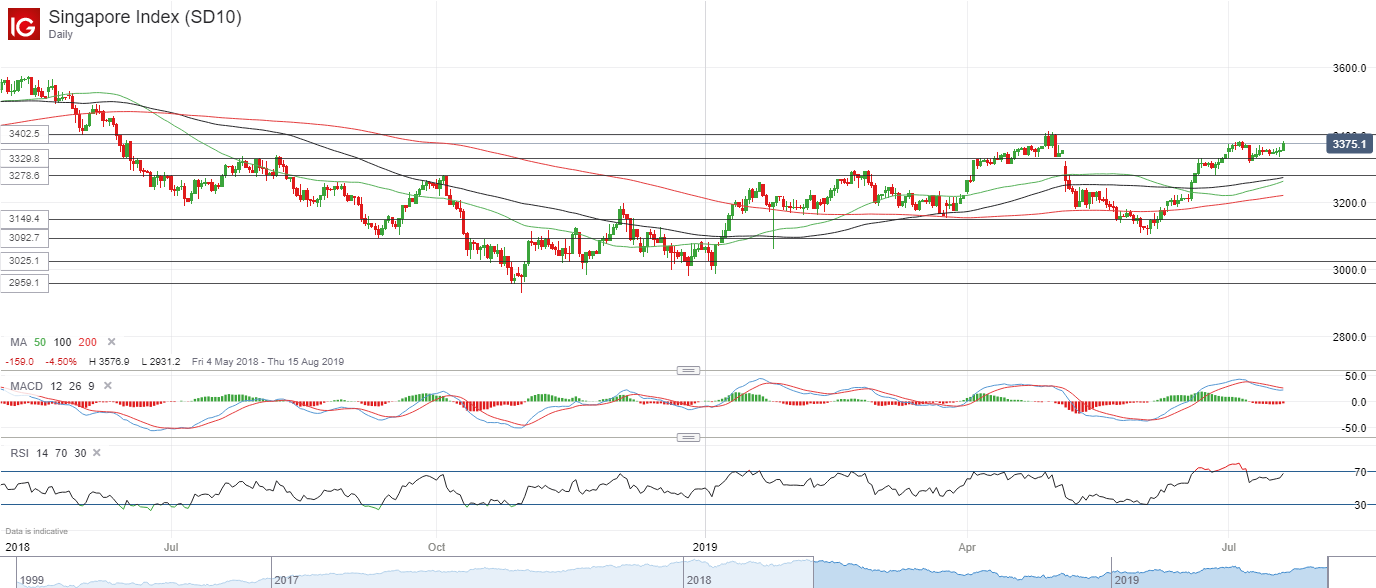Click the 3600.0 price axis label

coord(1347,68)
